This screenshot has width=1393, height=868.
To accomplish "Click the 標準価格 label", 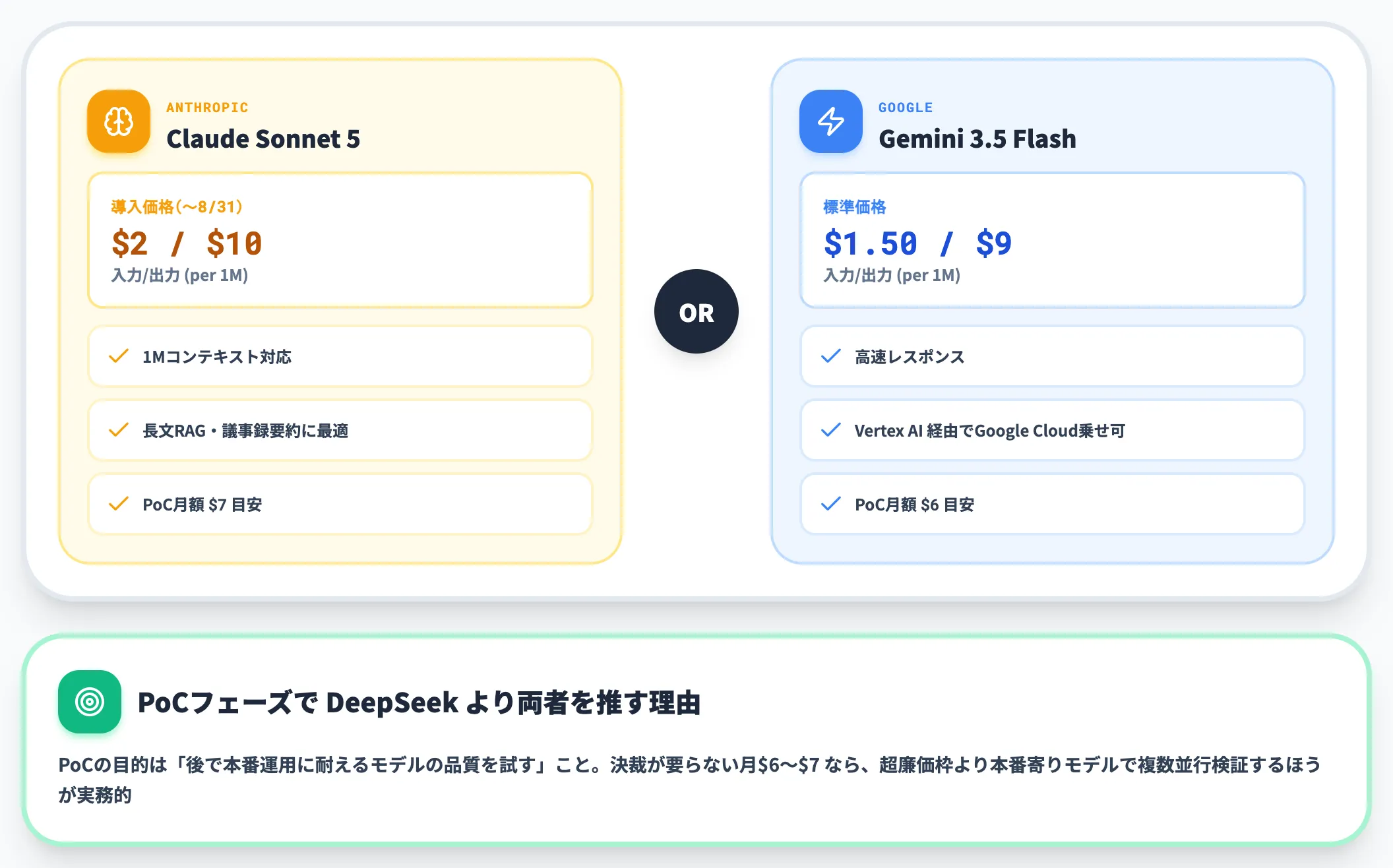I will (x=855, y=207).
